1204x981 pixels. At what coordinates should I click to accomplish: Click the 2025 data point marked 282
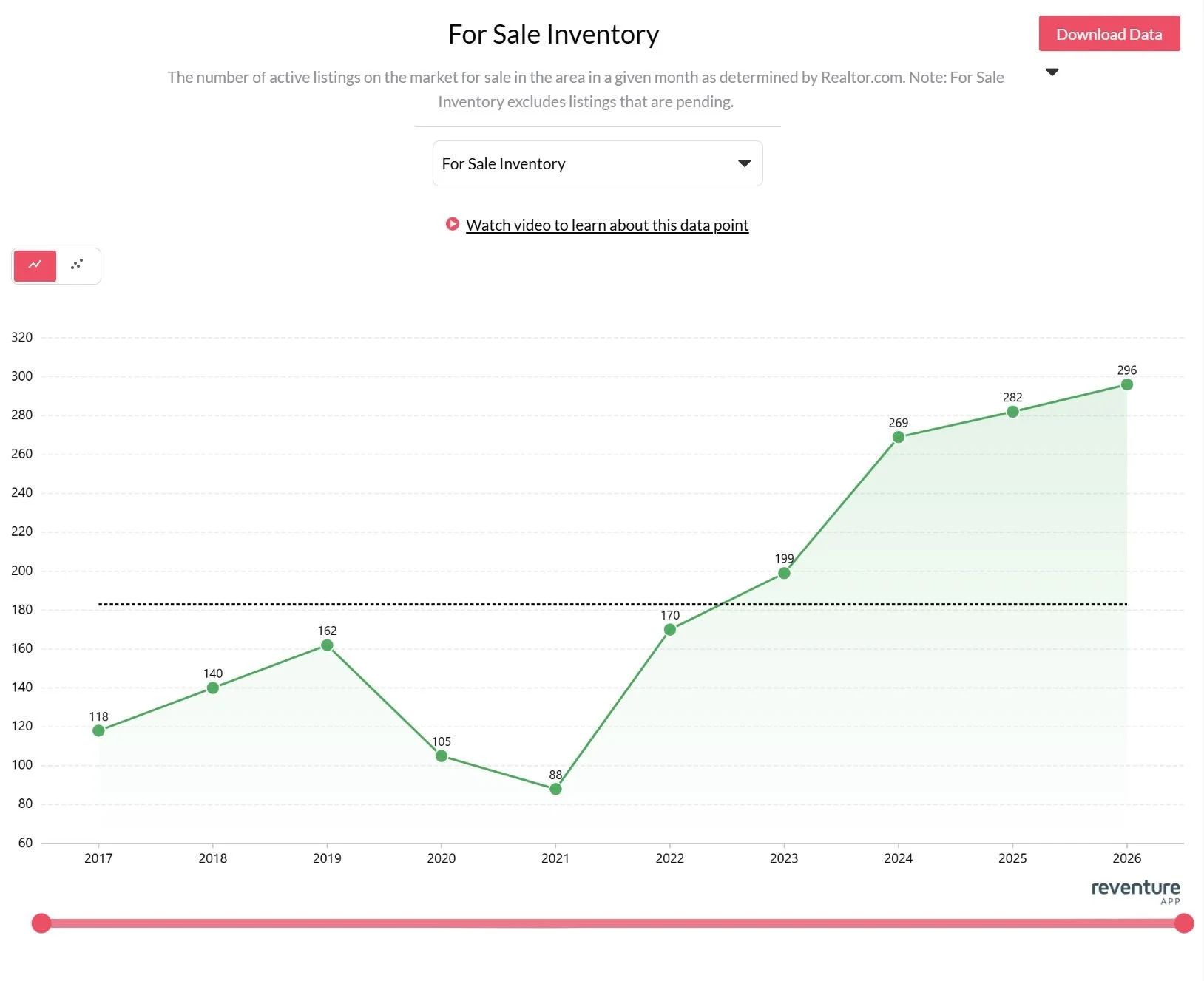tap(1012, 412)
